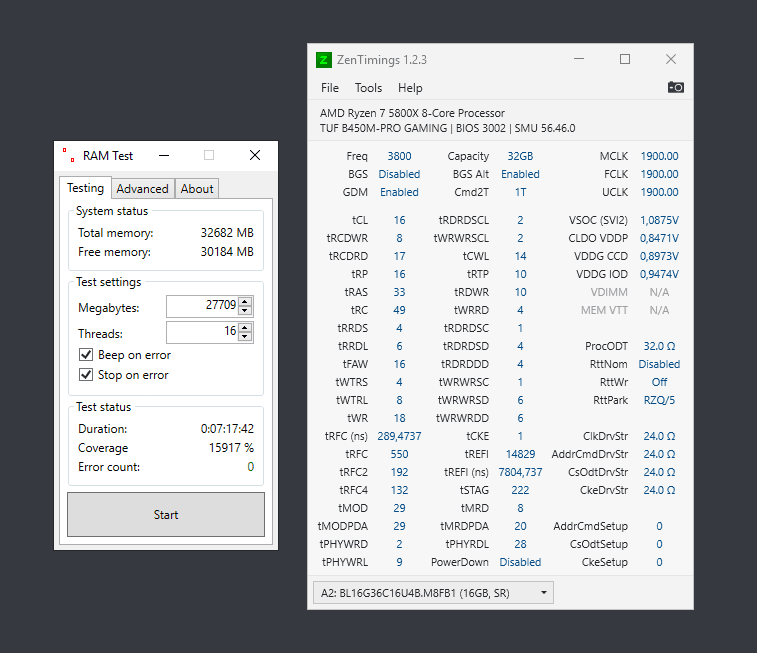Click the ClkDrvStr value 24.0 Ω

(x=659, y=436)
